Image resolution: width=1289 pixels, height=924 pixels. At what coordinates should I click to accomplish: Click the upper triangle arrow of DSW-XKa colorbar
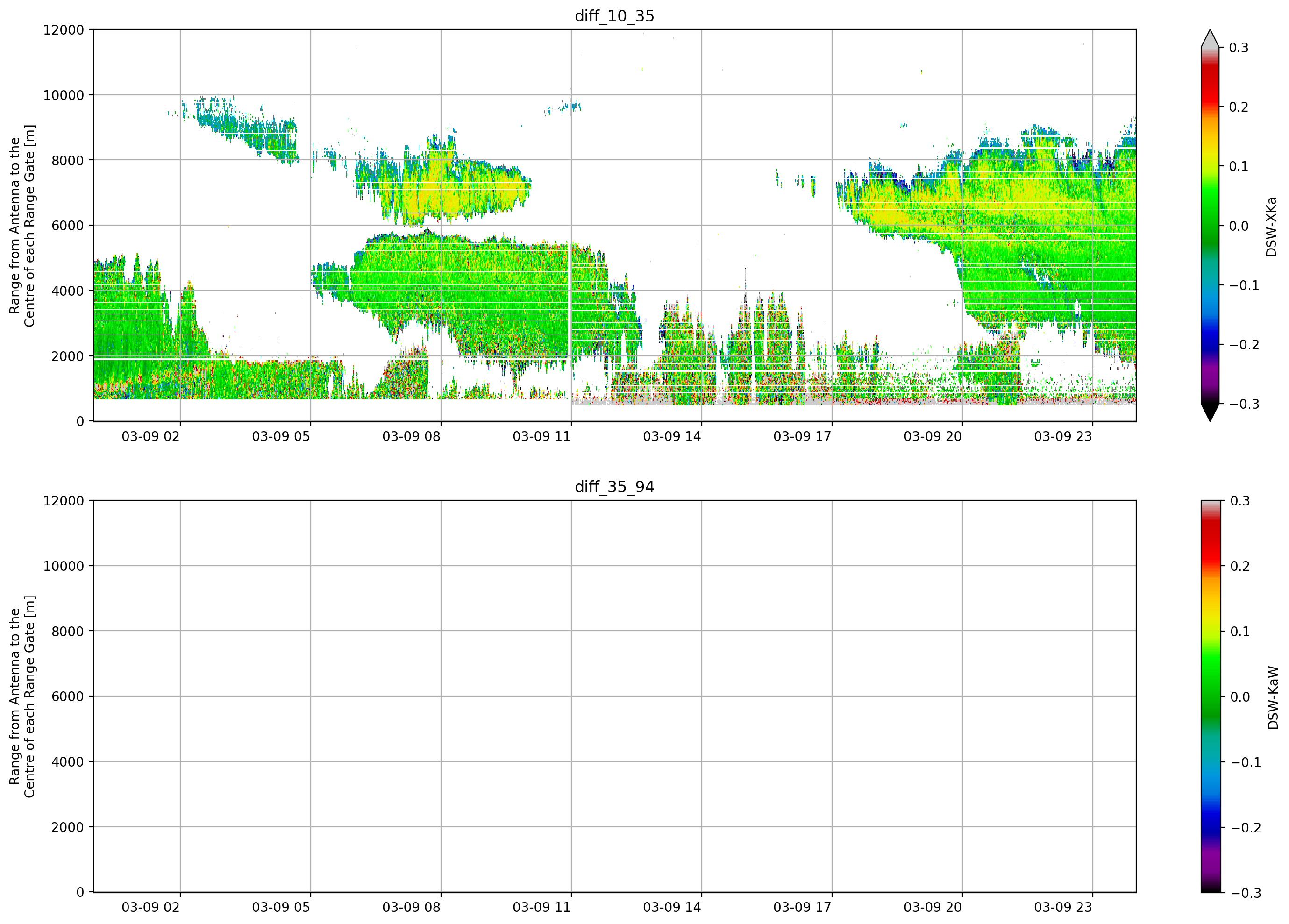click(1210, 38)
